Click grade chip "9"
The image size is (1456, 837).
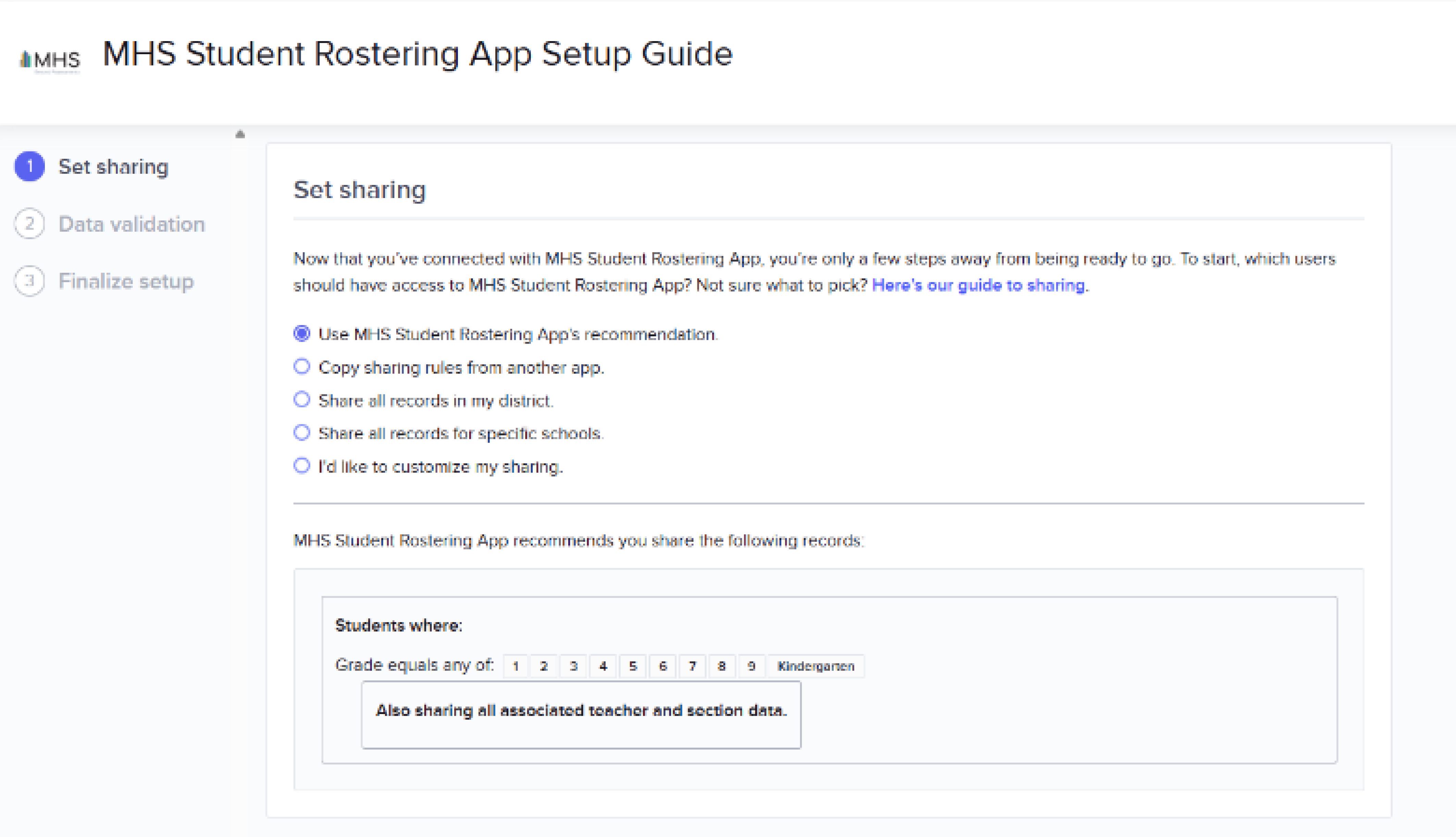coord(751,666)
